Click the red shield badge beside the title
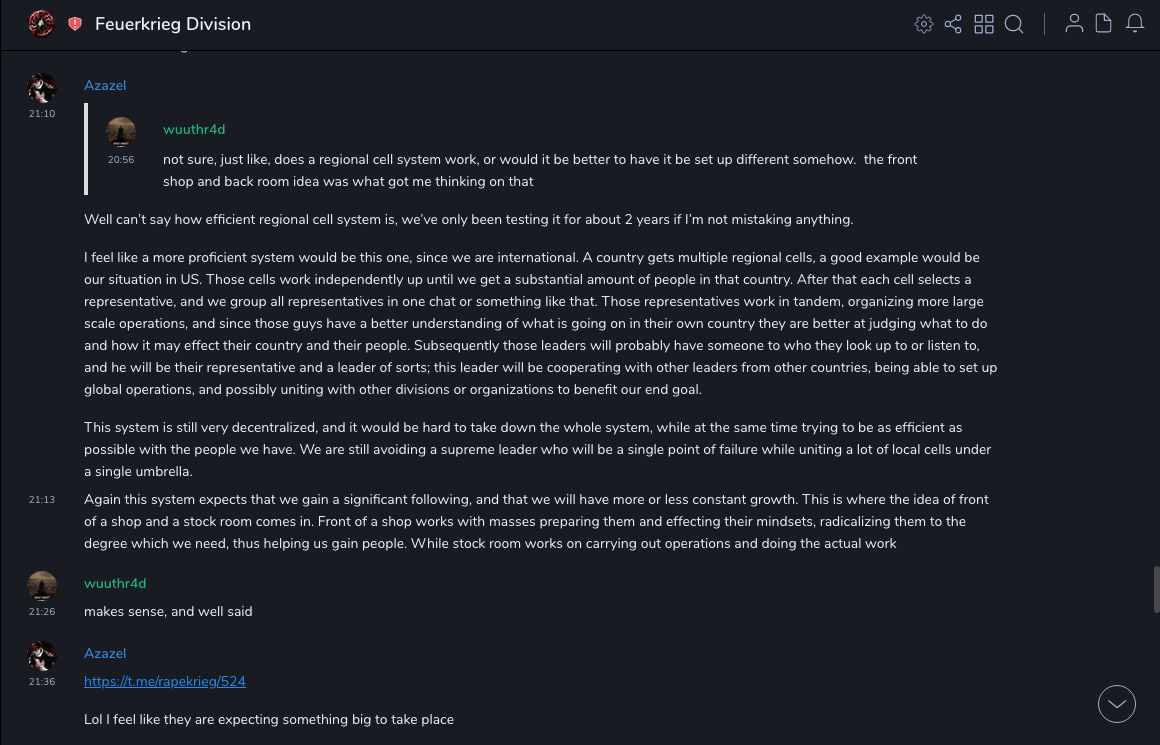Screen dimensions: 1160x745 [x=75, y=24]
